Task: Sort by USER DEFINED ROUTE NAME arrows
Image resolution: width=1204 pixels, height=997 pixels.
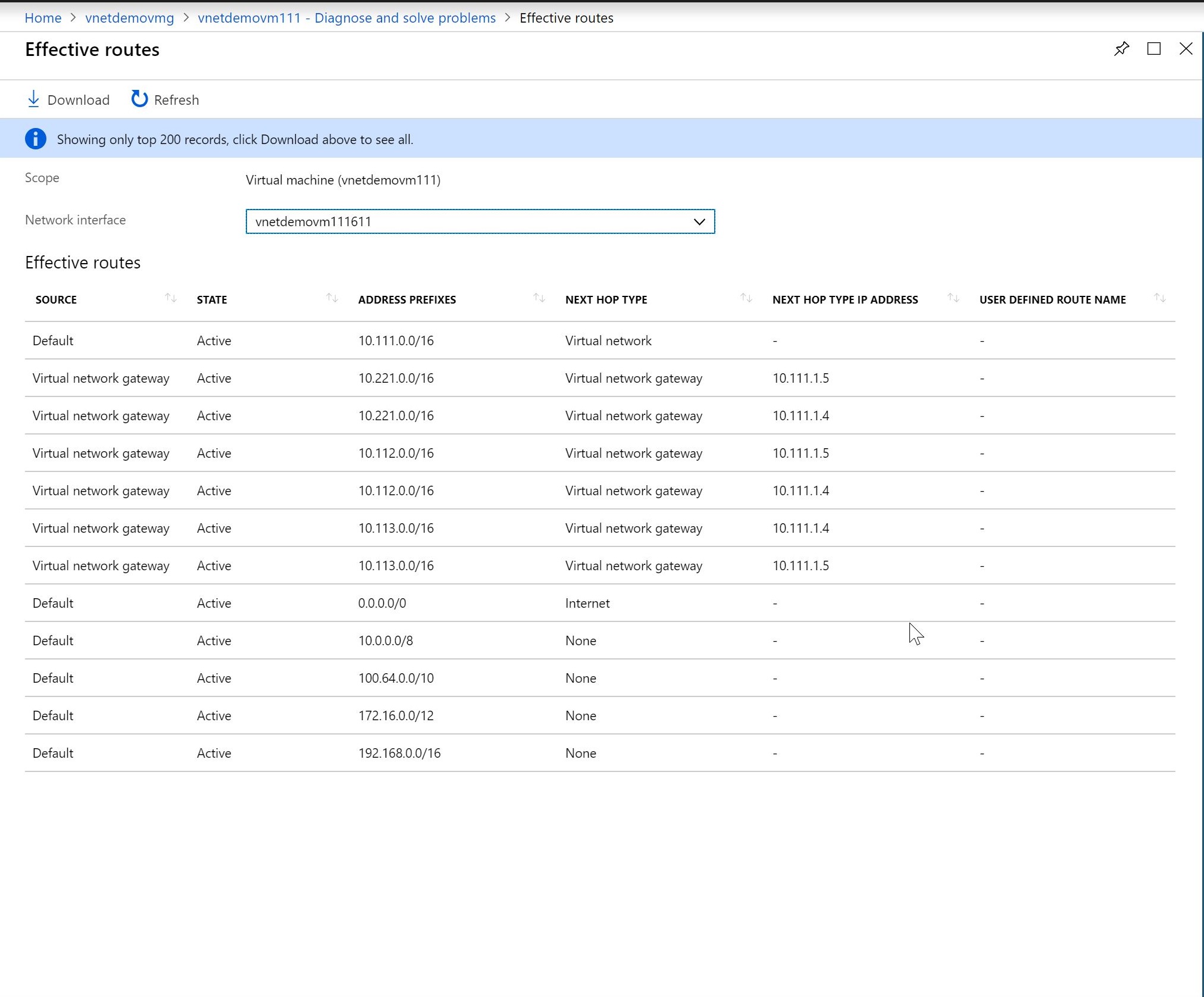Action: click(1160, 298)
